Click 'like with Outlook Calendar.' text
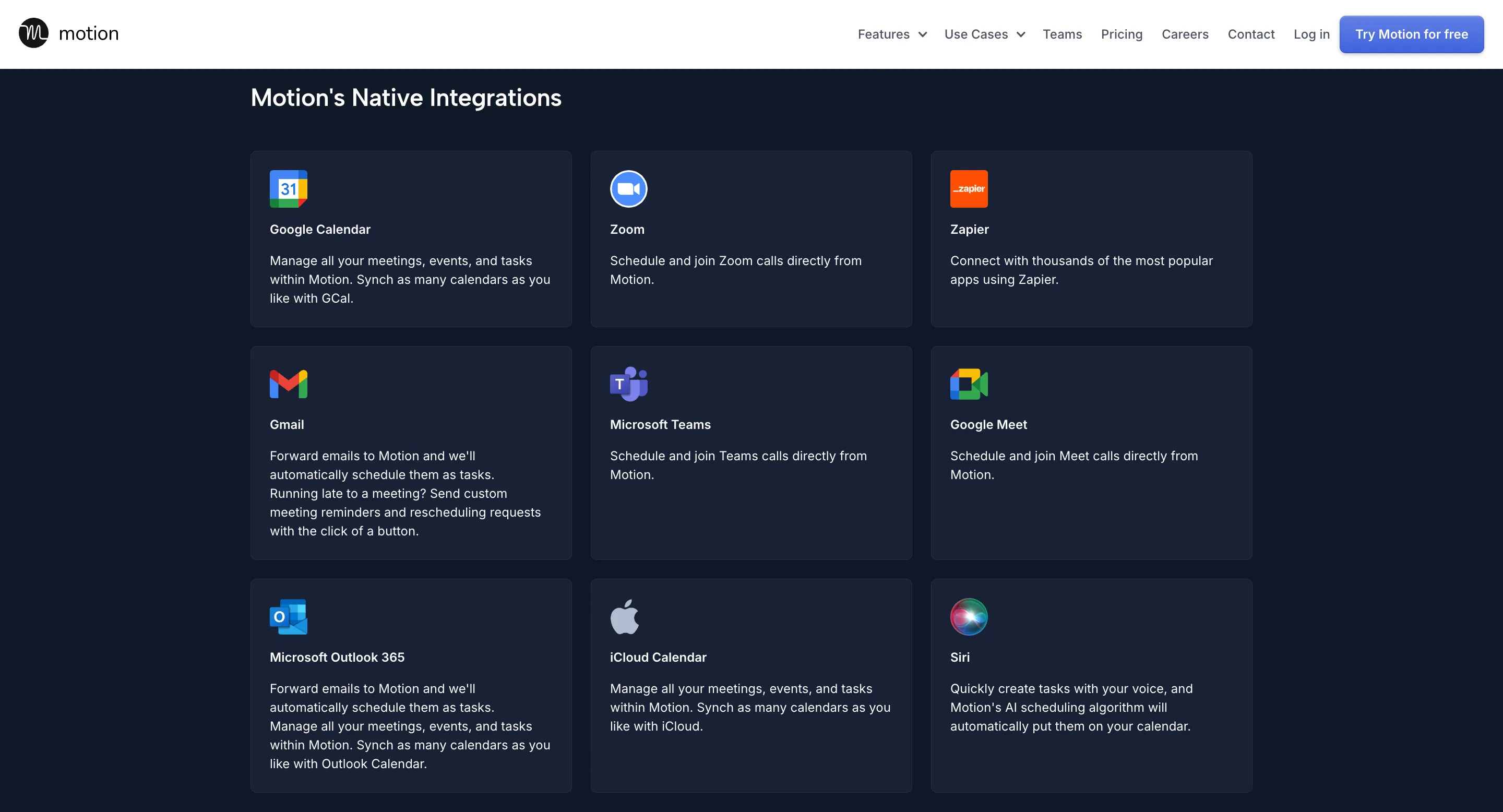Screen dimensions: 1503x812 pyautogui.click(x=348, y=763)
